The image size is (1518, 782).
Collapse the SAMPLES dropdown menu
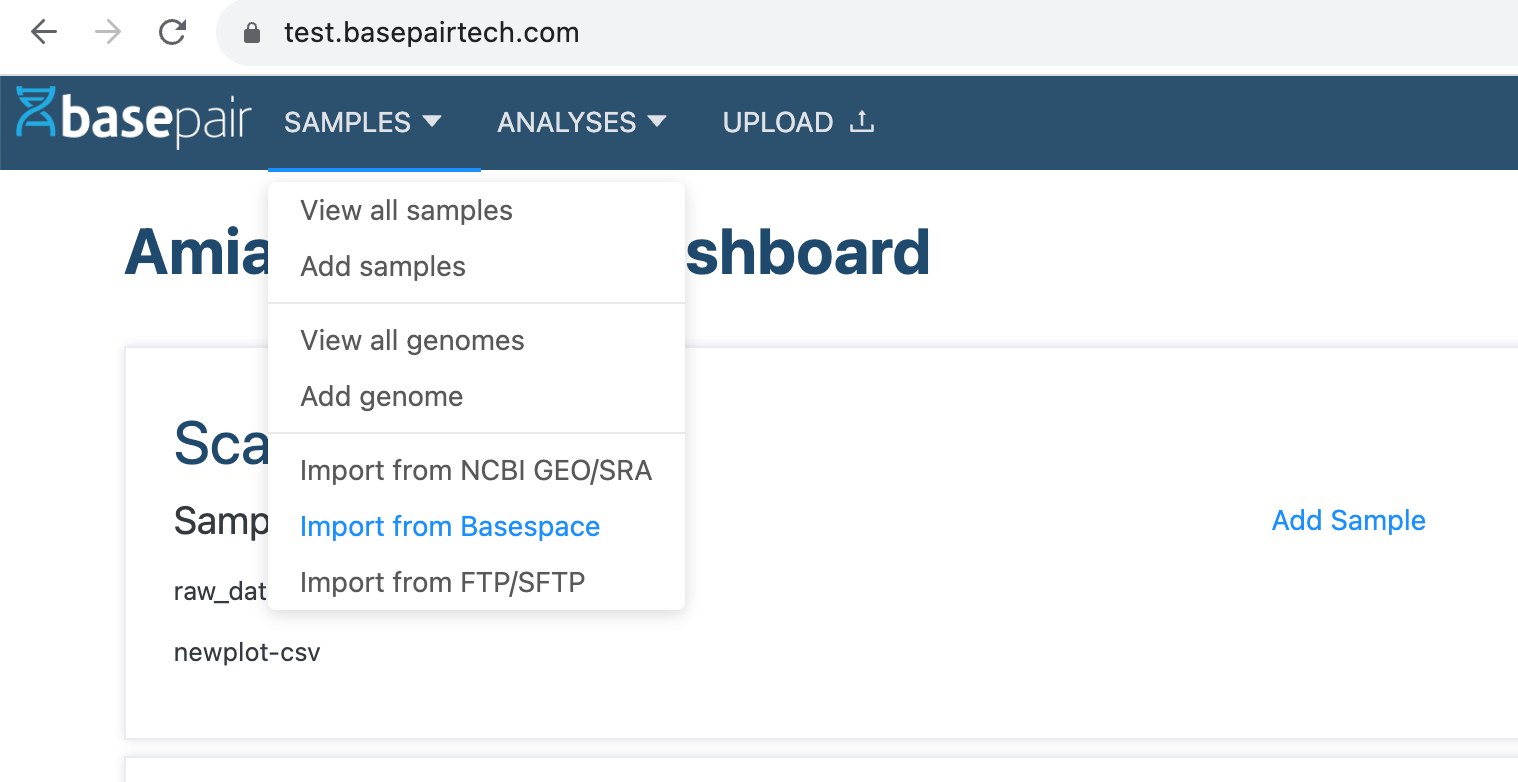click(x=363, y=122)
